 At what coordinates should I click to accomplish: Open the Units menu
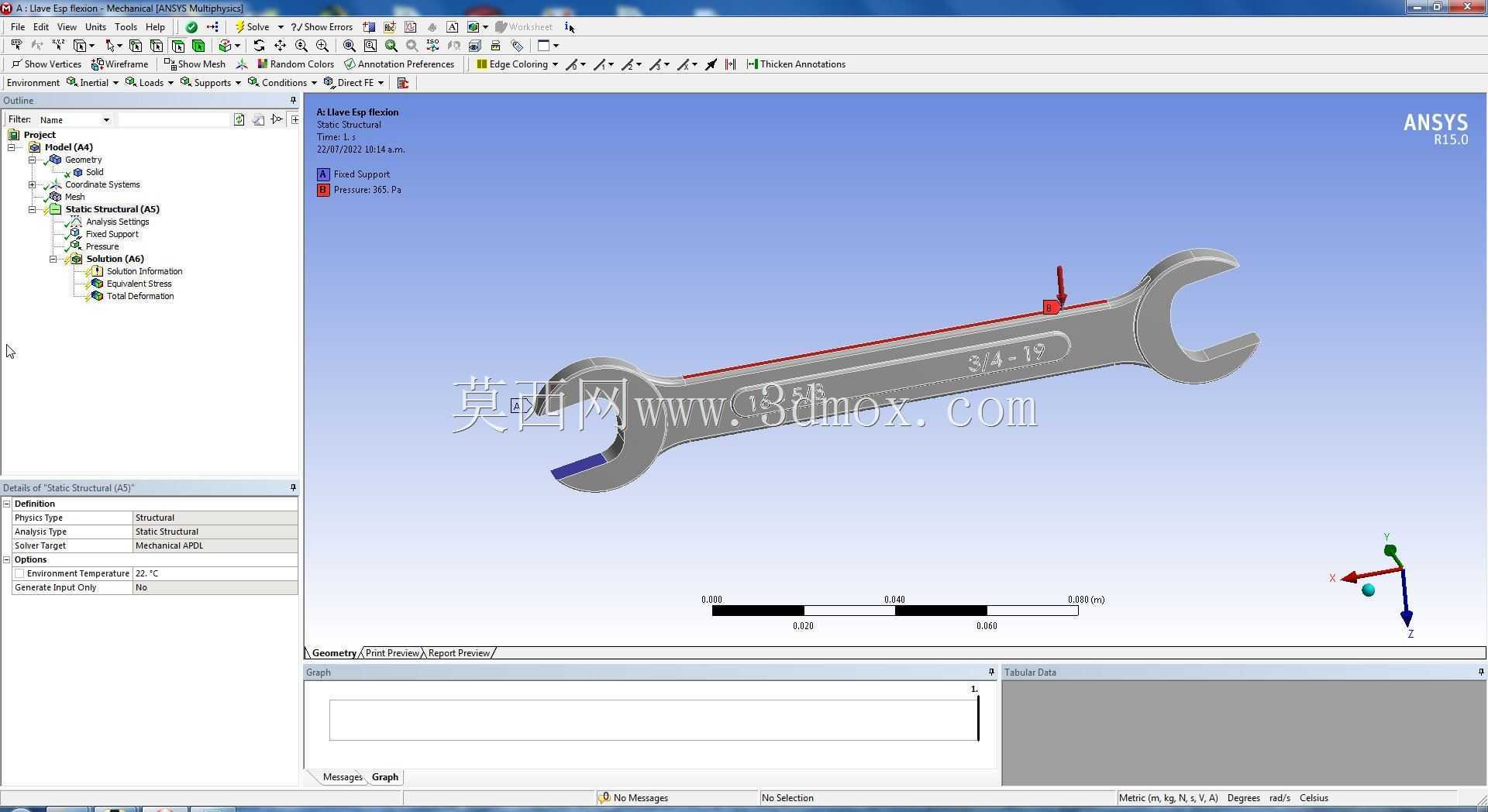click(95, 27)
